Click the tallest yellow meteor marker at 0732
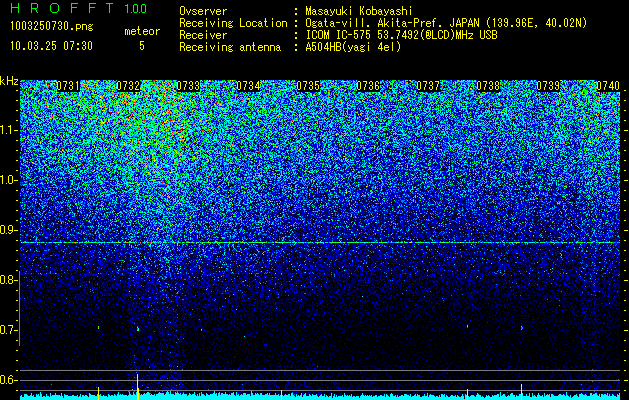629x400 pixels. 138,387
